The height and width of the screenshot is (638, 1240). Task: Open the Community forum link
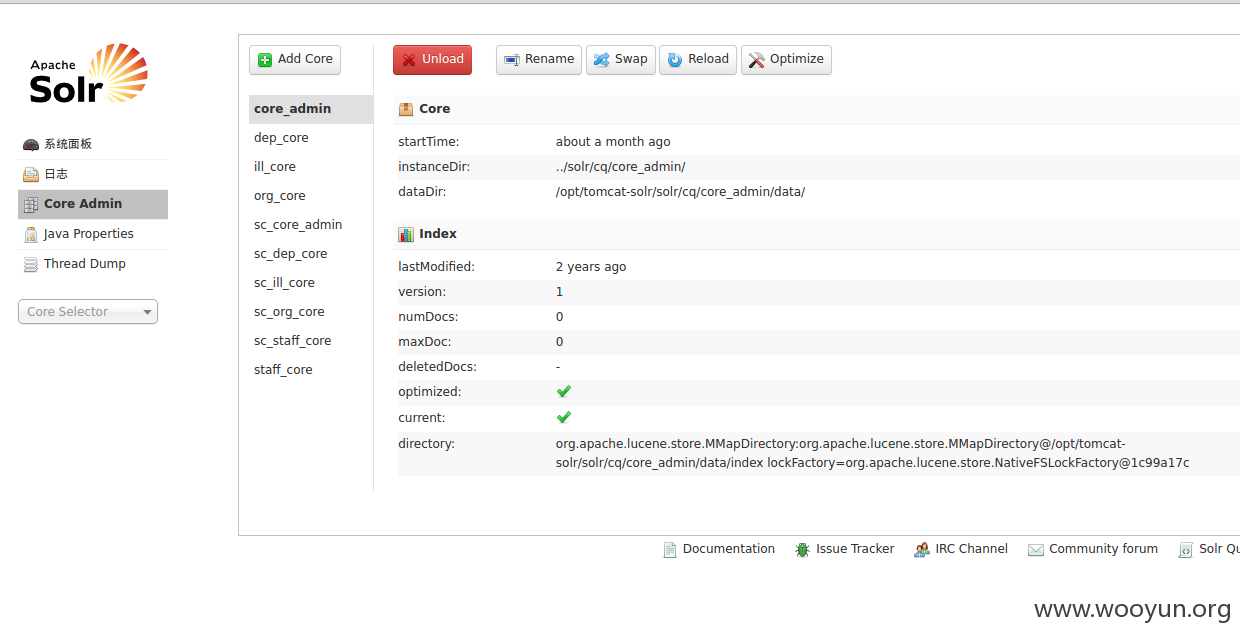(x=1093, y=549)
